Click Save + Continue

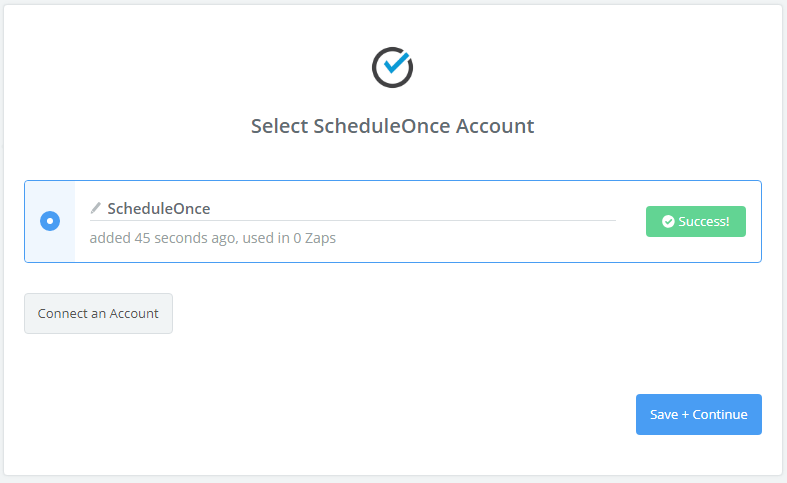698,414
